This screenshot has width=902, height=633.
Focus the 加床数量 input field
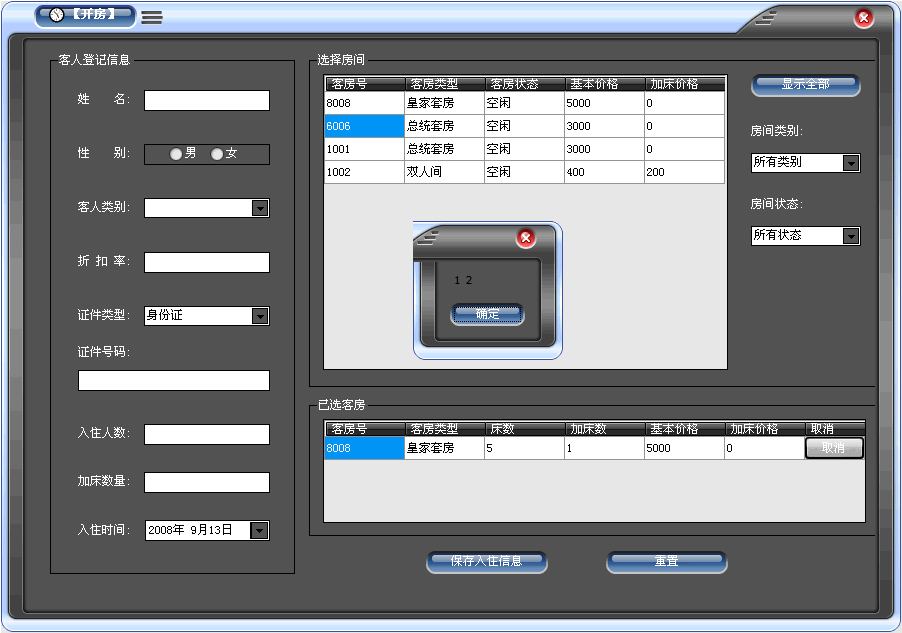(207, 482)
